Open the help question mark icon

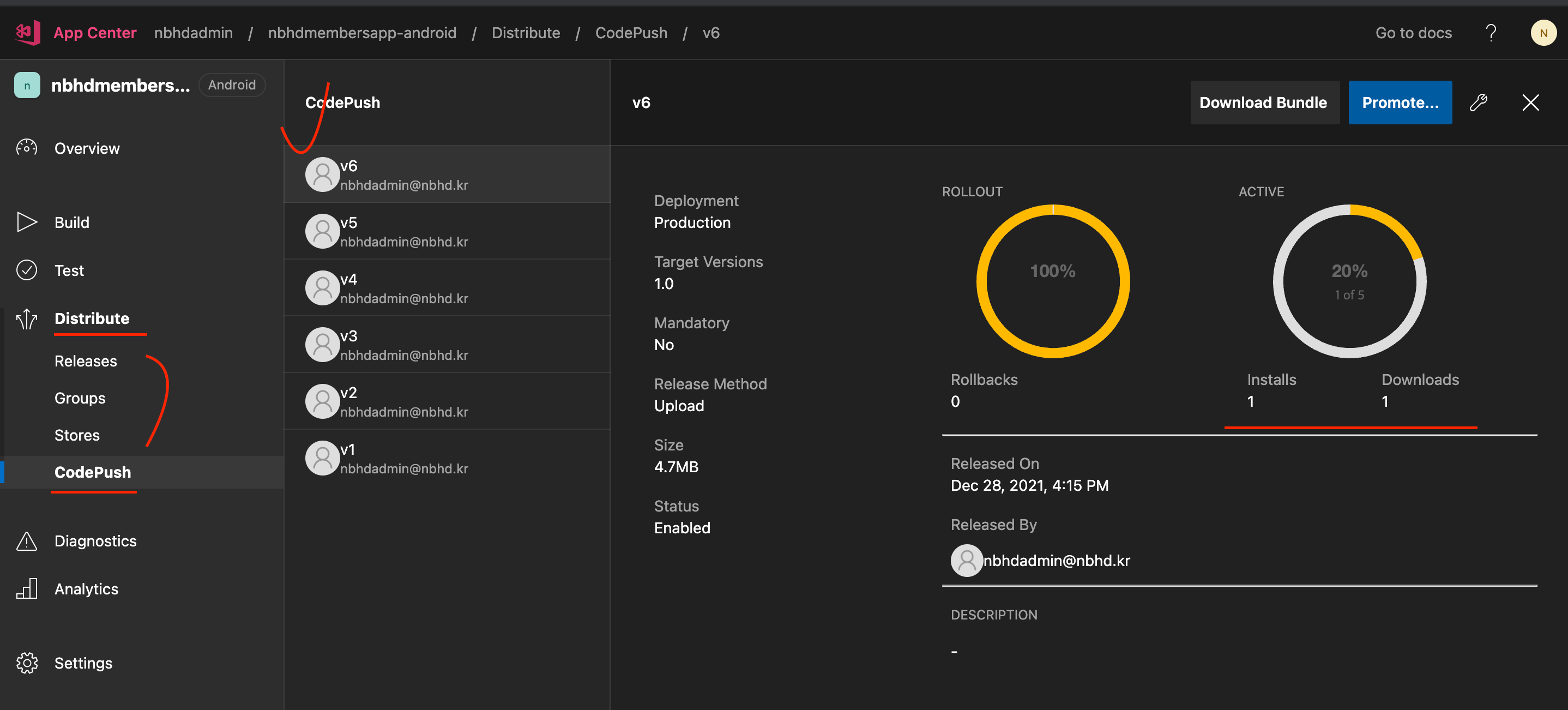[1491, 33]
